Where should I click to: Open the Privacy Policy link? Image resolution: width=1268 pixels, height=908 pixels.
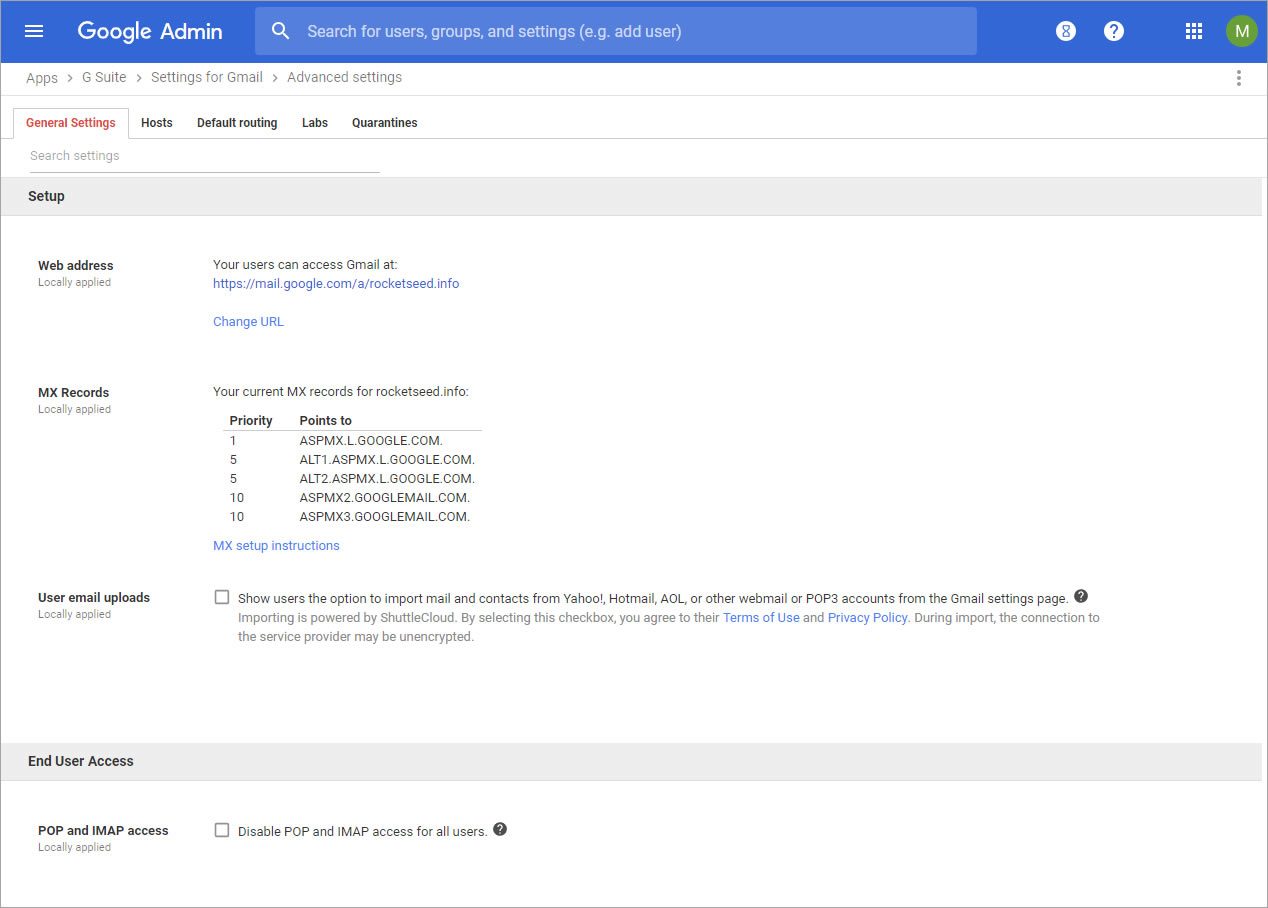[867, 617]
